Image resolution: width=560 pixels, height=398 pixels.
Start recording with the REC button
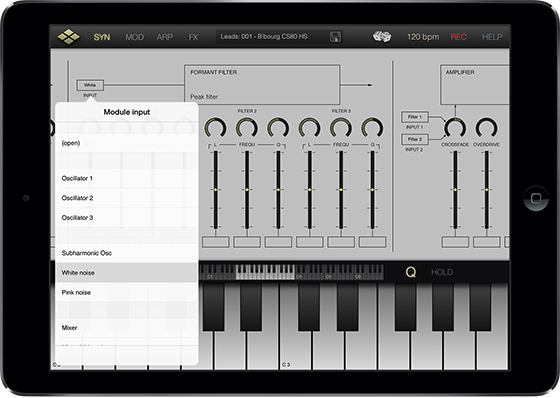(x=459, y=37)
